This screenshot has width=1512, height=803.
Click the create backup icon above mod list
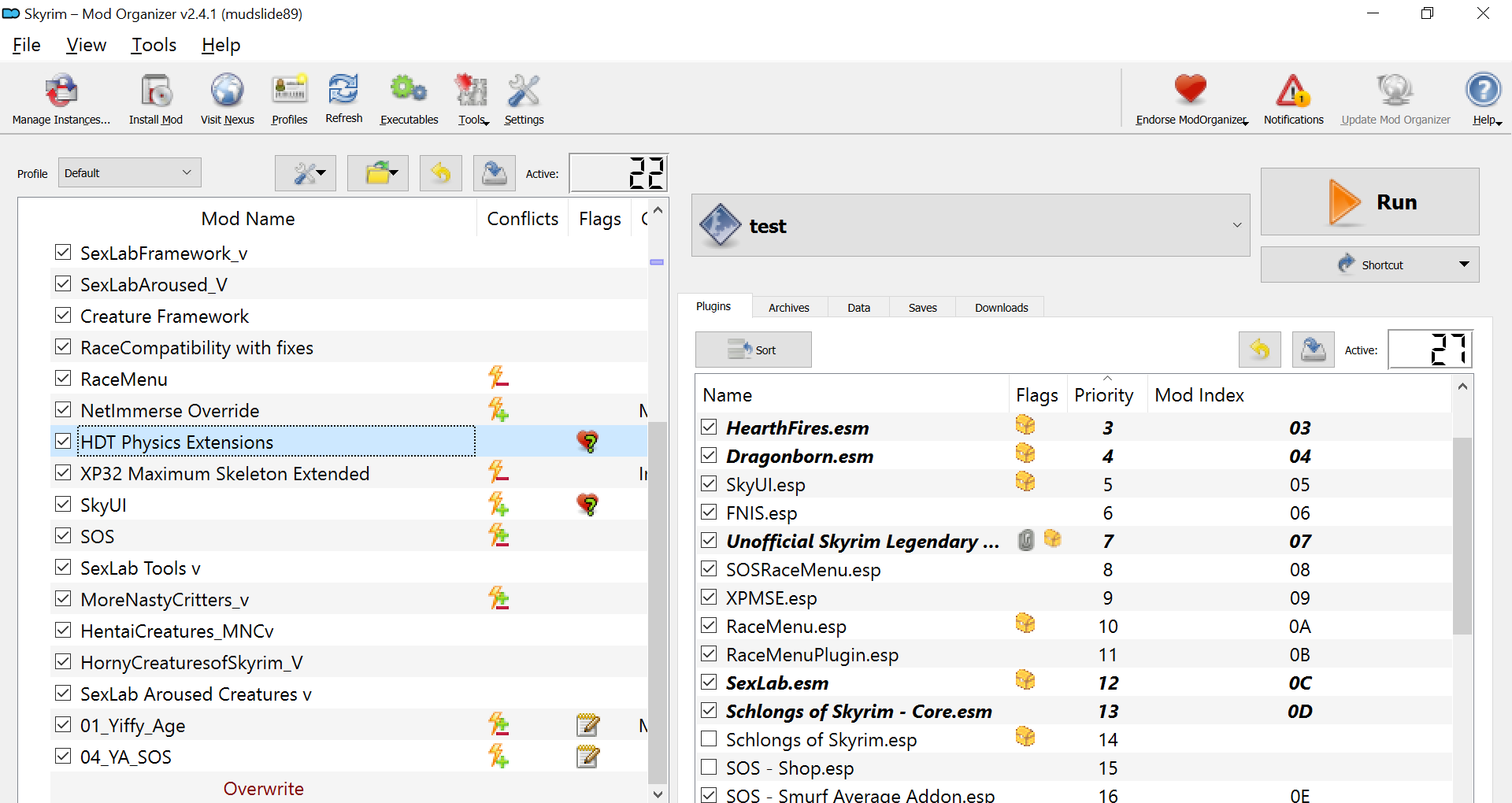click(495, 173)
